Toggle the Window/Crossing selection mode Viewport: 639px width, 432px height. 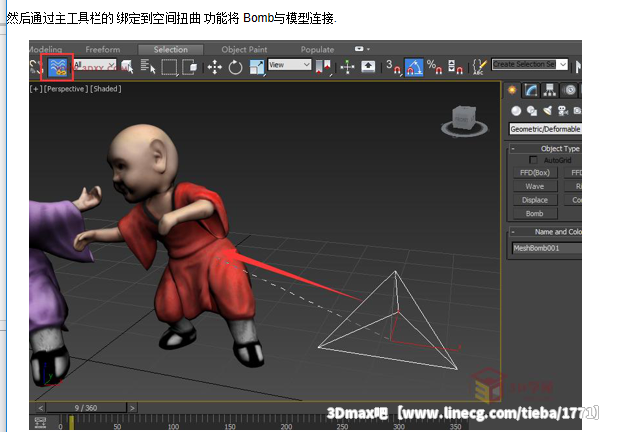pos(190,67)
